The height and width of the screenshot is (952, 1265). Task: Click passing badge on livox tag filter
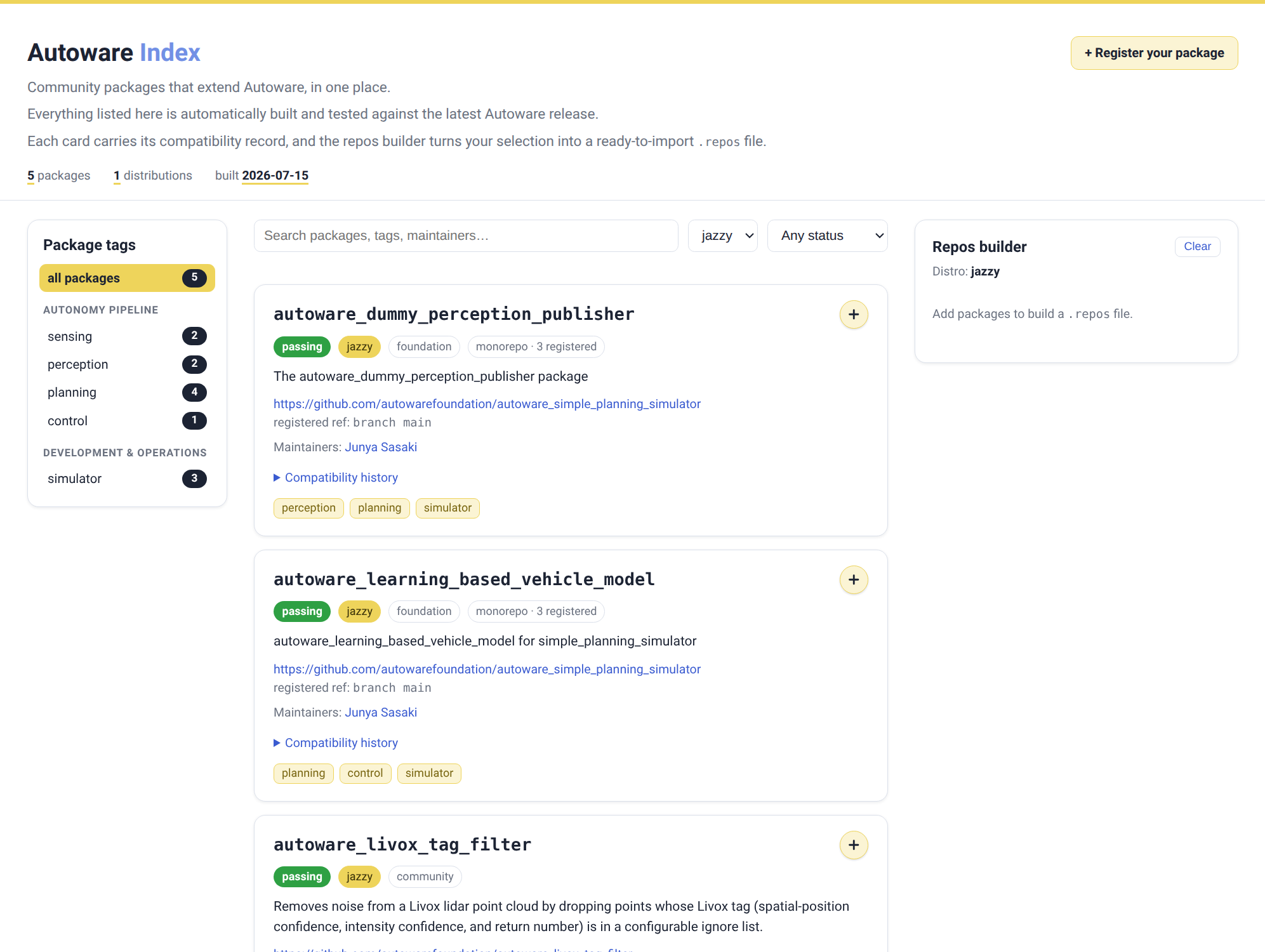302,876
